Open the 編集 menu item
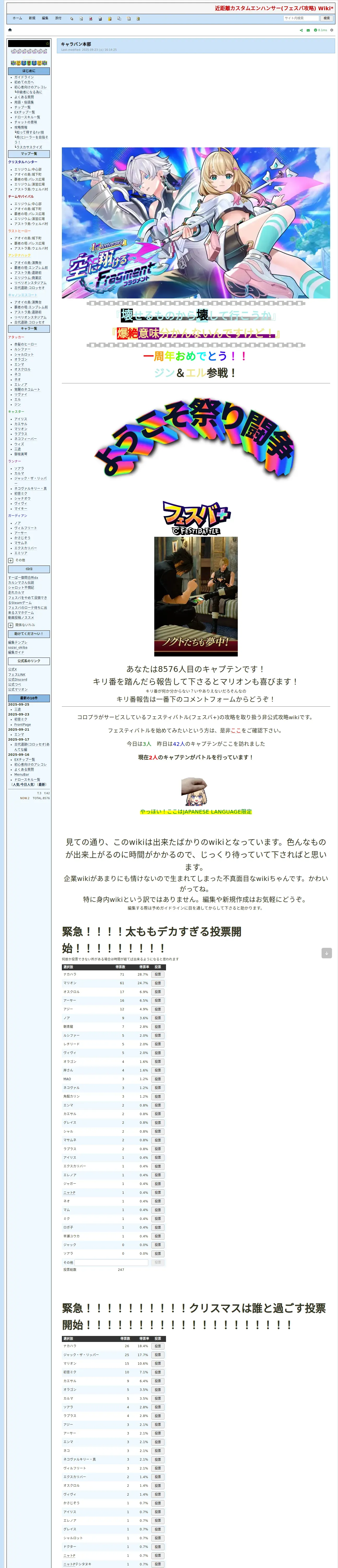The image size is (338, 1568). (45, 18)
